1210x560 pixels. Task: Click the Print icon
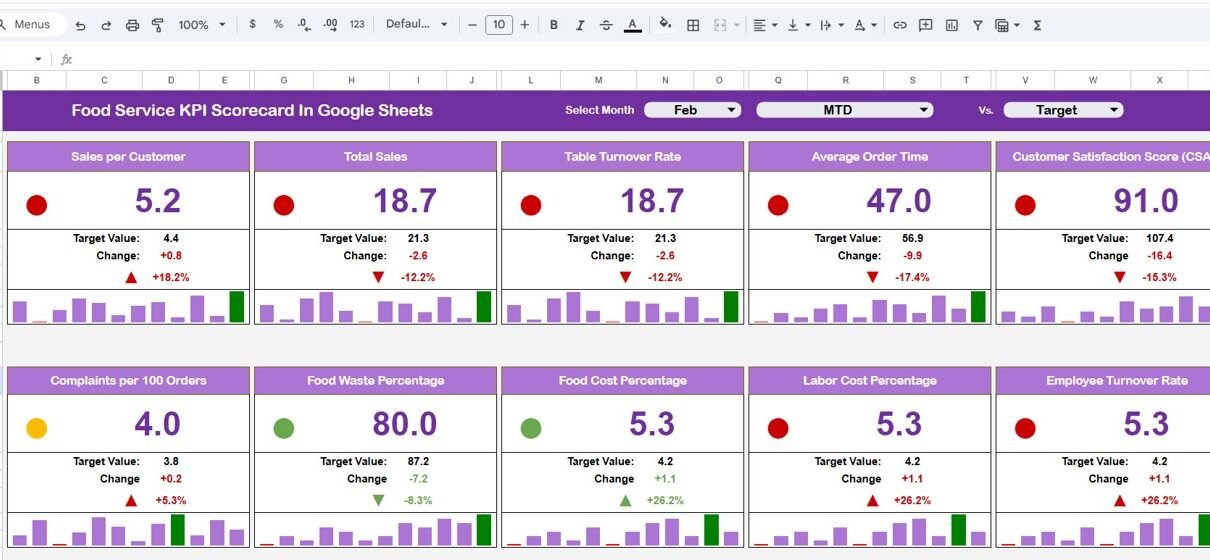[x=132, y=25]
